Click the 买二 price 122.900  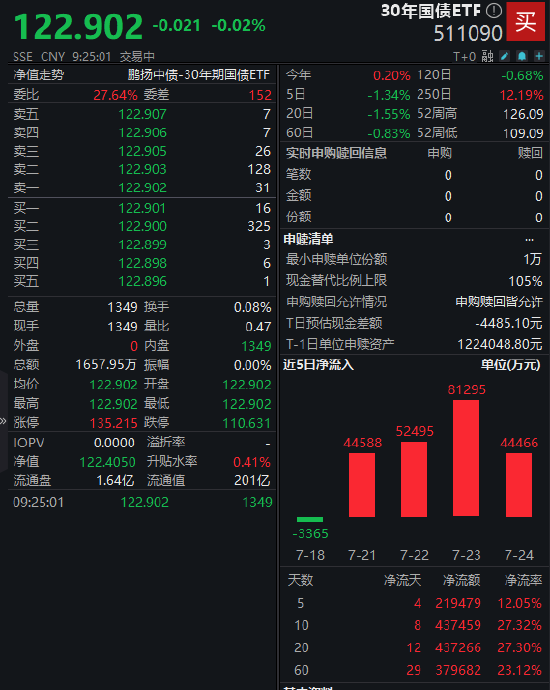143,226
